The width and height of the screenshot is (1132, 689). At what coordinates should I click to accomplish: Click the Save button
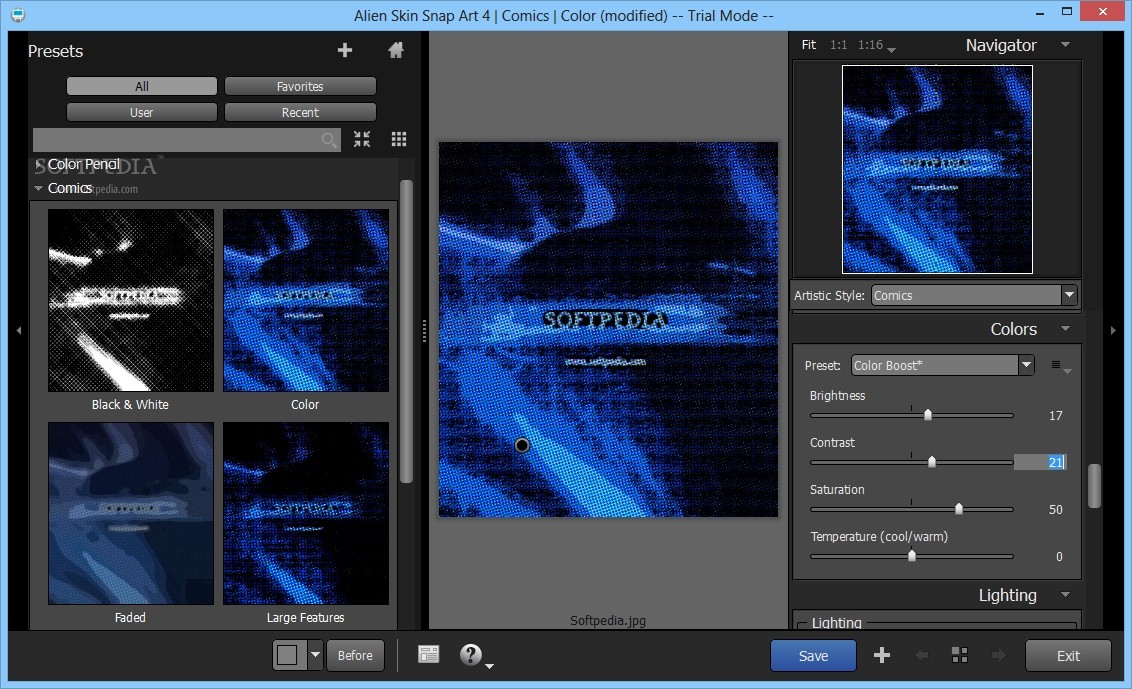pos(813,656)
